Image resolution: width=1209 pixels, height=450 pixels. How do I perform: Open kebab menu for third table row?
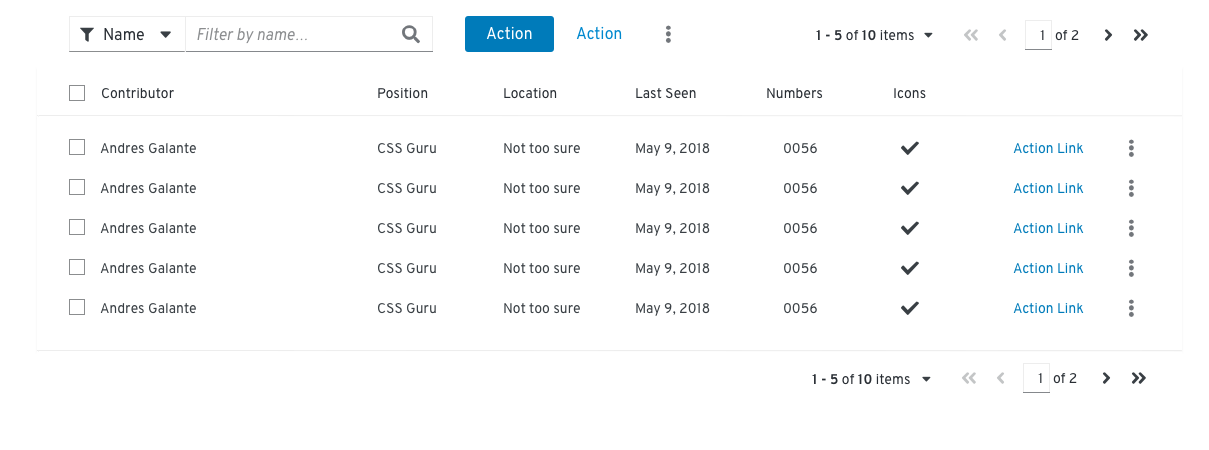[x=1131, y=228]
